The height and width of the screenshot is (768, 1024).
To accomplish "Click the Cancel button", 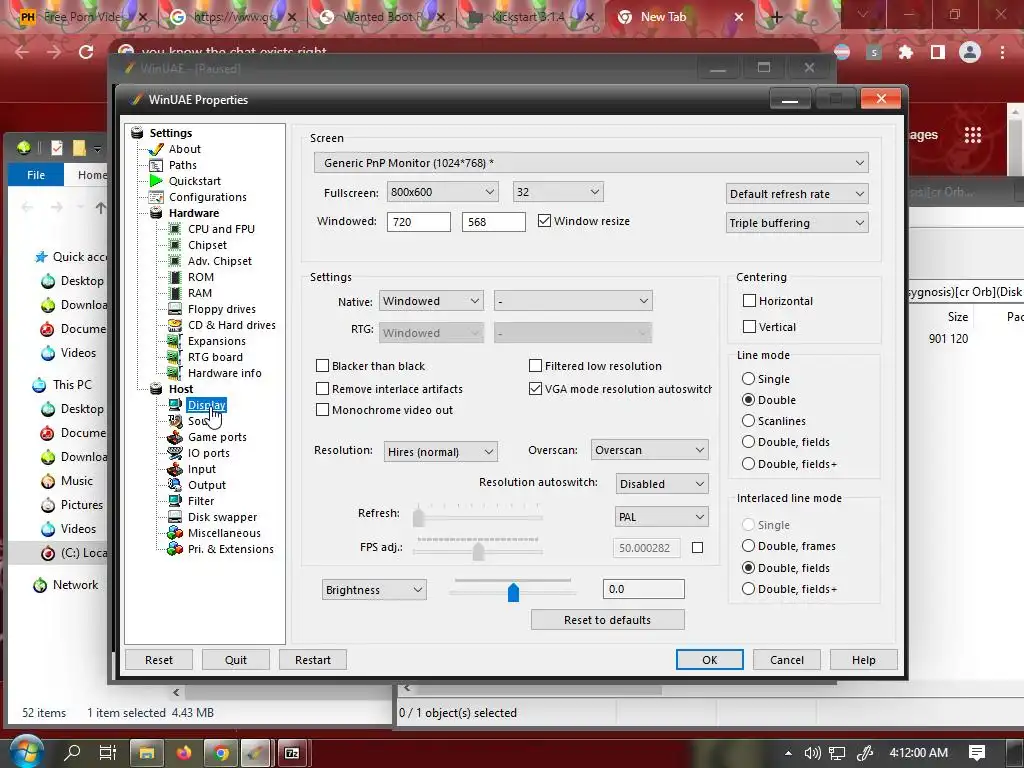I will 786,660.
